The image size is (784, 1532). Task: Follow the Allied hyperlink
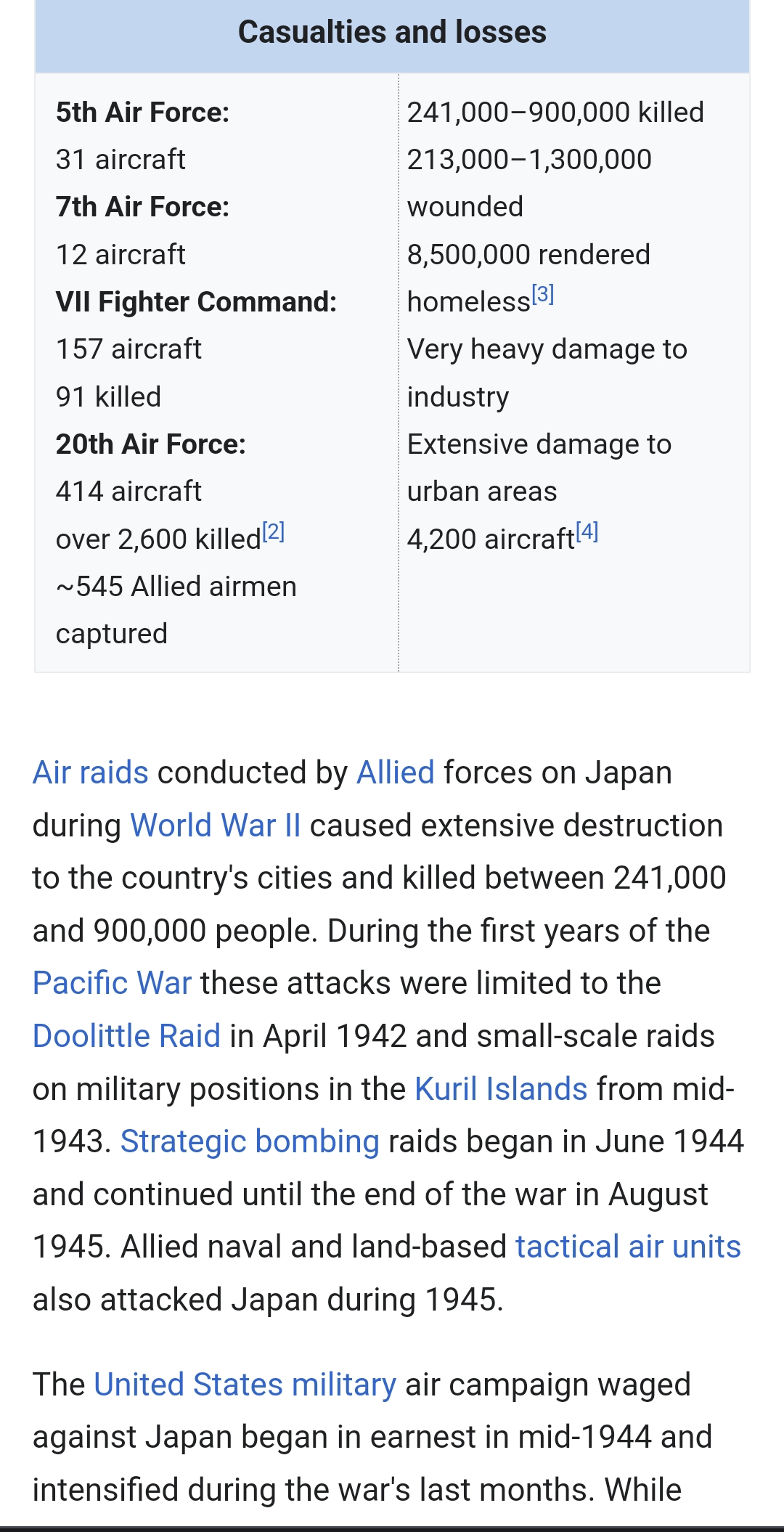tap(396, 773)
